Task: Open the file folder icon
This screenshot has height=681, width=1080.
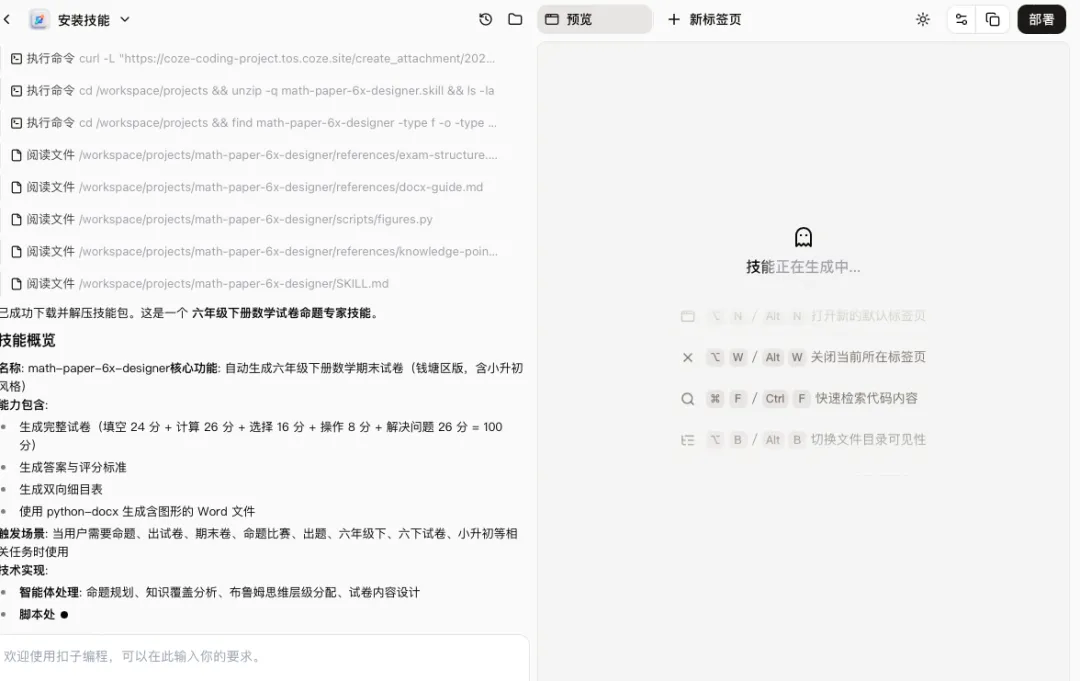Action: tap(515, 19)
